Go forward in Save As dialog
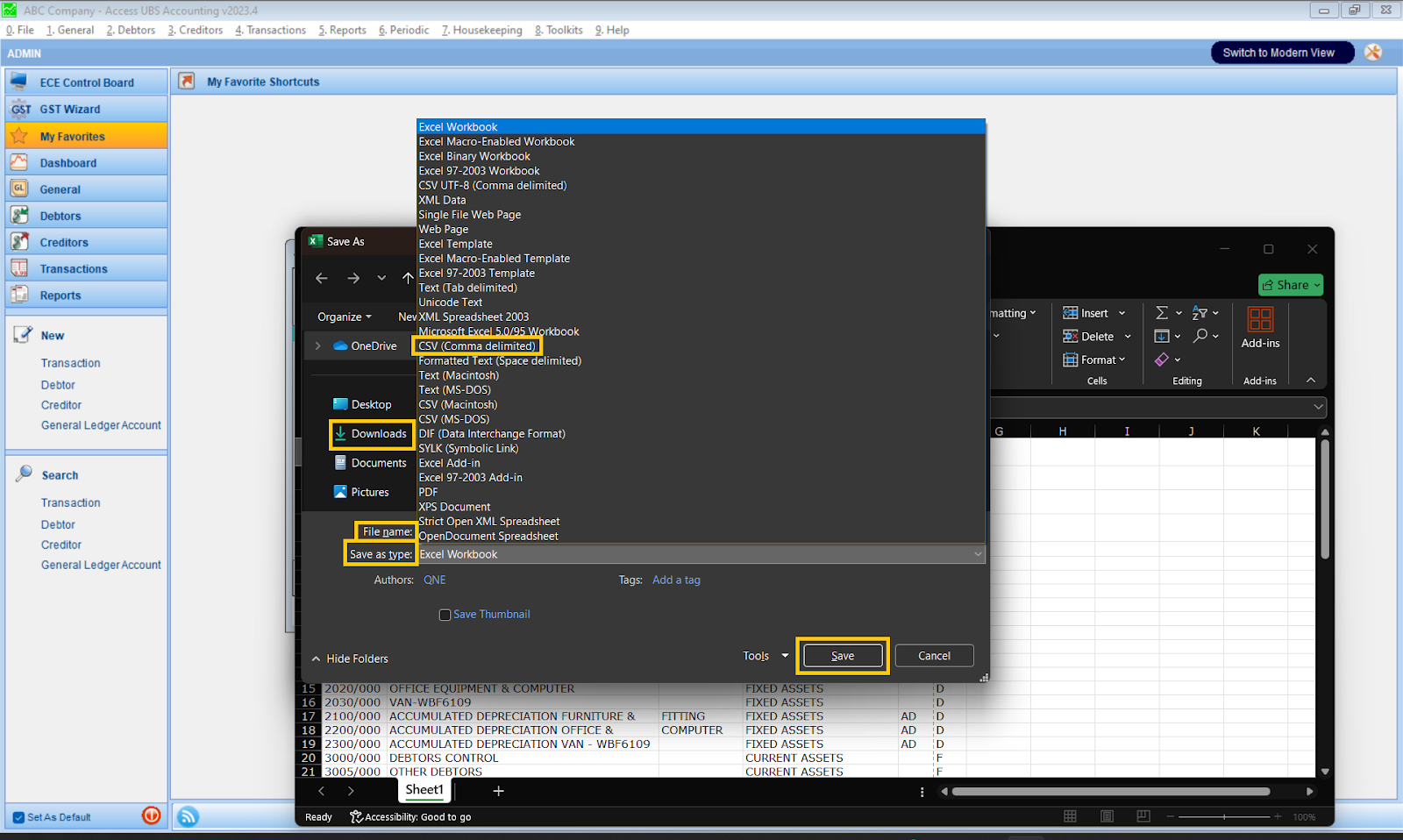 tap(353, 278)
